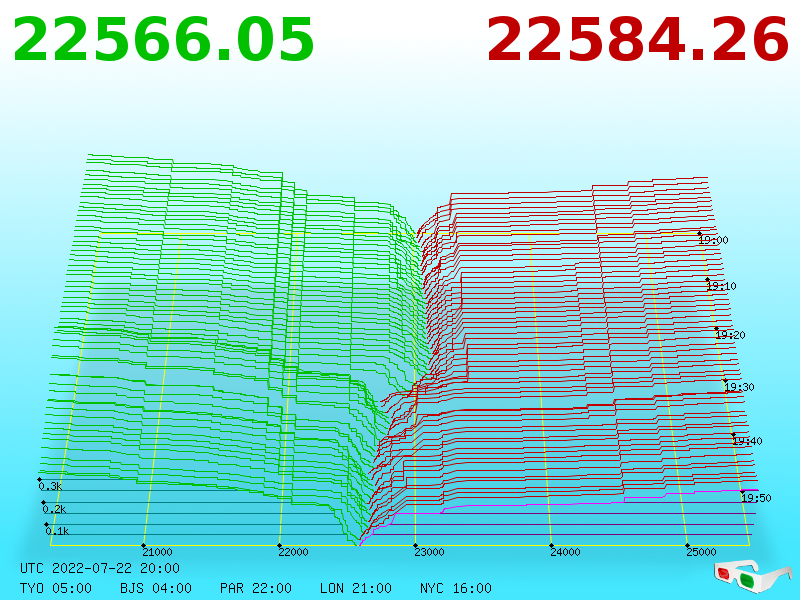
Task: Click the PAR 22:00 time
Action: tap(256, 588)
